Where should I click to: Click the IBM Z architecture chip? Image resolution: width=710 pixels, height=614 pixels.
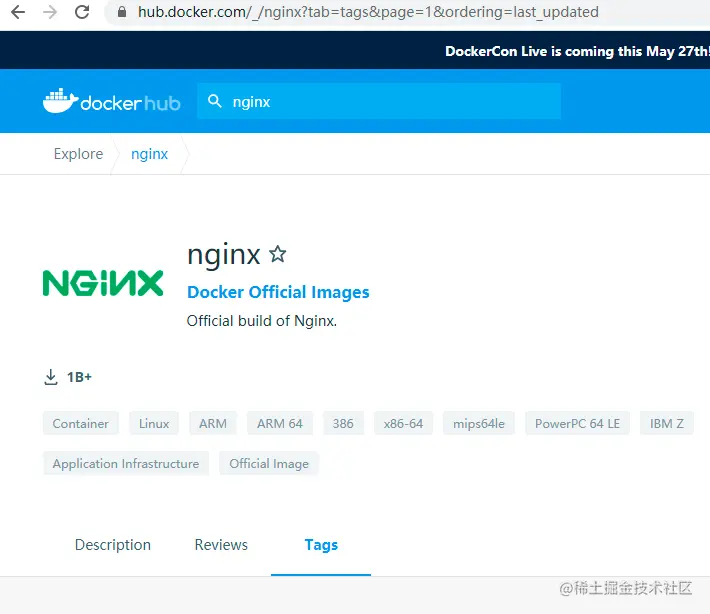pos(667,423)
